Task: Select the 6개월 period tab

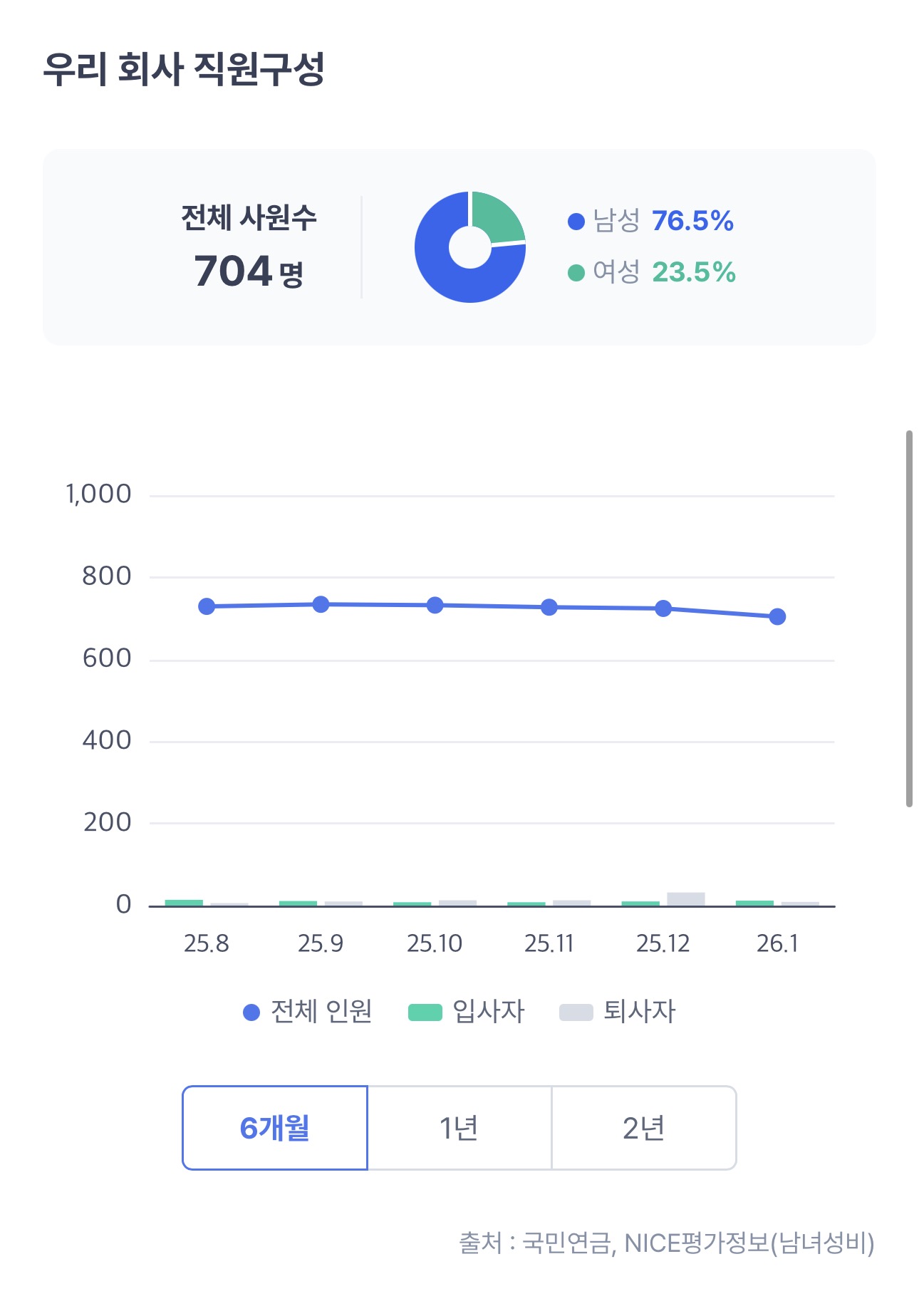Action: point(275,1128)
